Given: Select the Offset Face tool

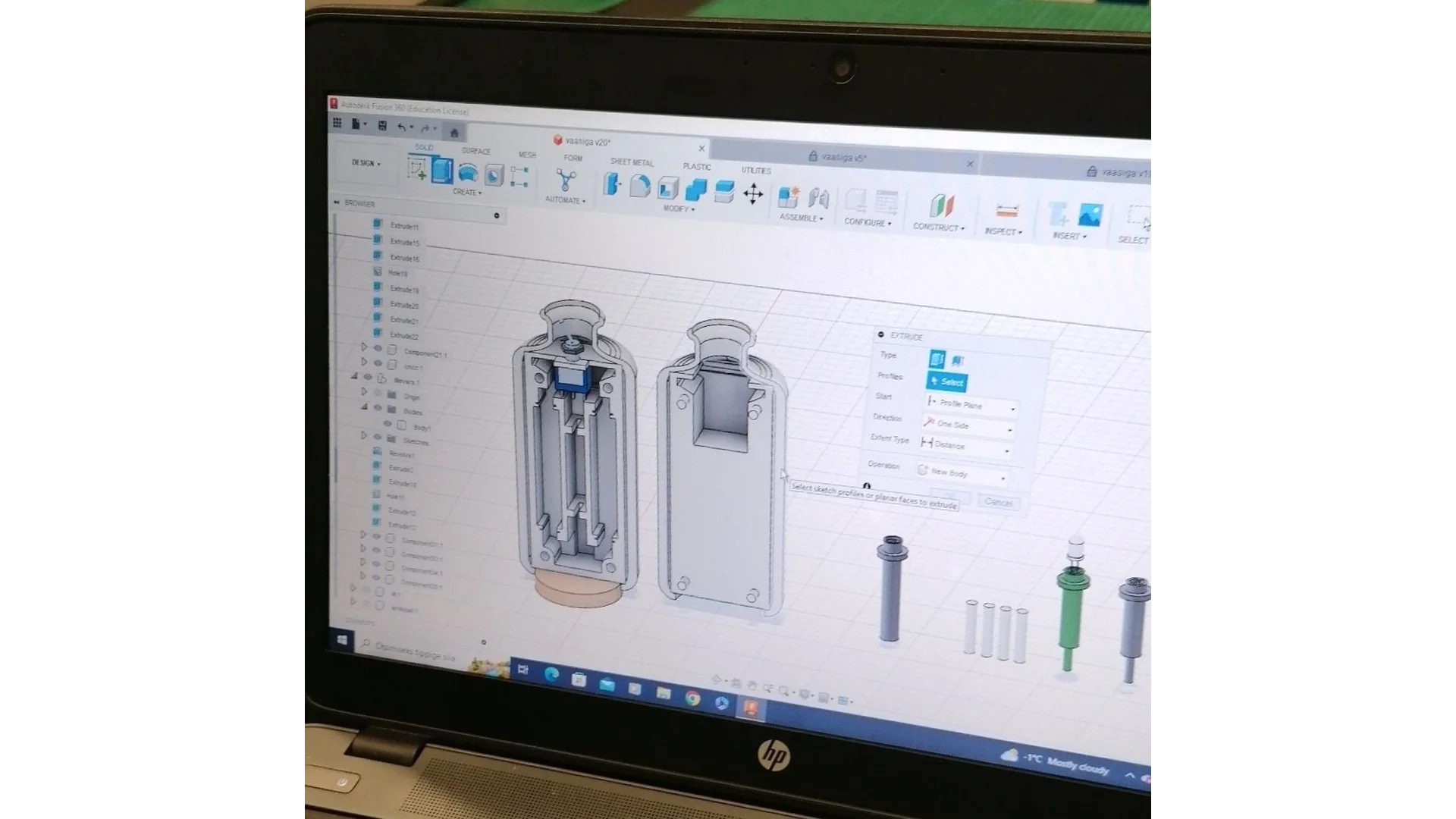Looking at the screenshot, I should (x=724, y=191).
